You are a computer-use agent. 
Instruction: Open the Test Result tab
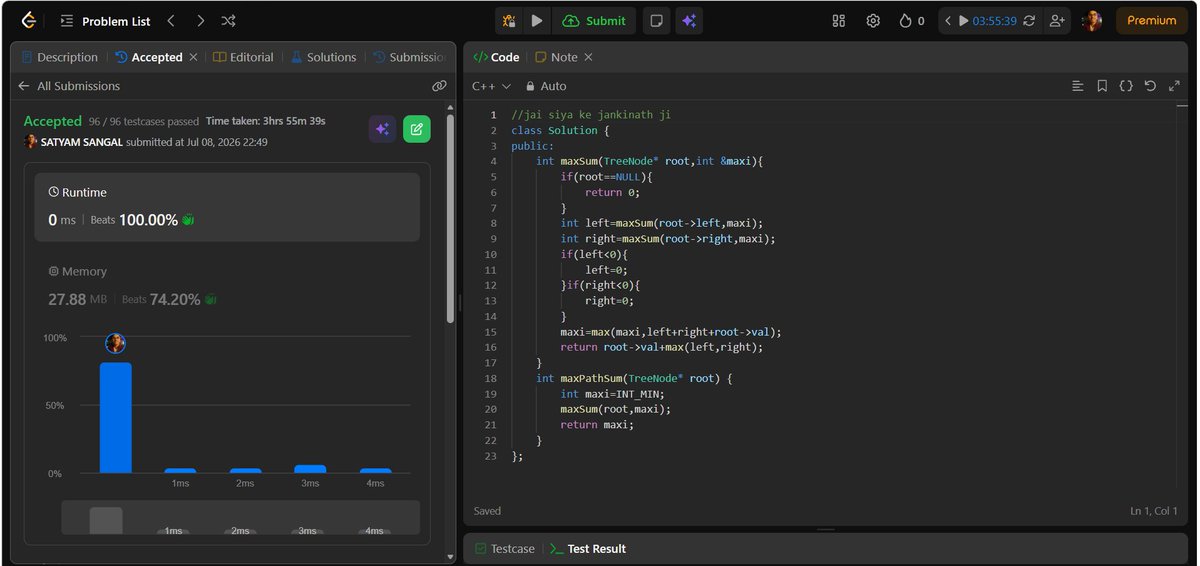tap(588, 549)
